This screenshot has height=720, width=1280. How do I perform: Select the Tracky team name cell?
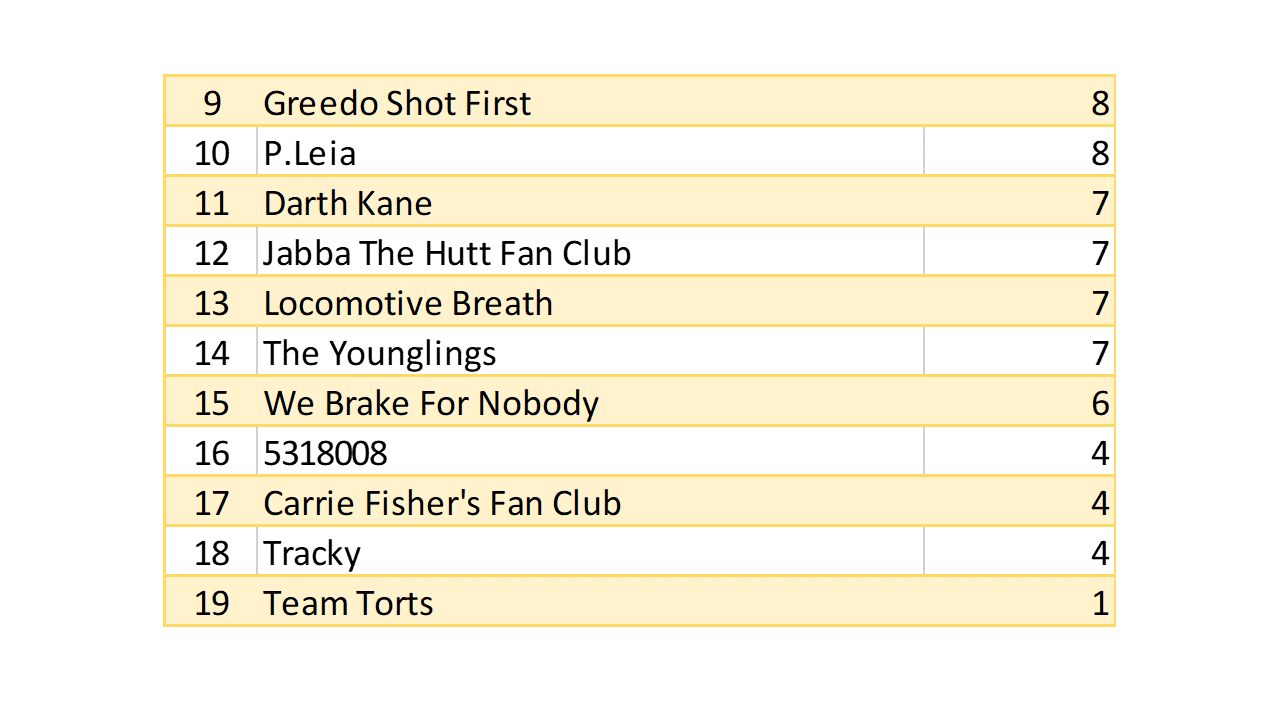coord(312,553)
